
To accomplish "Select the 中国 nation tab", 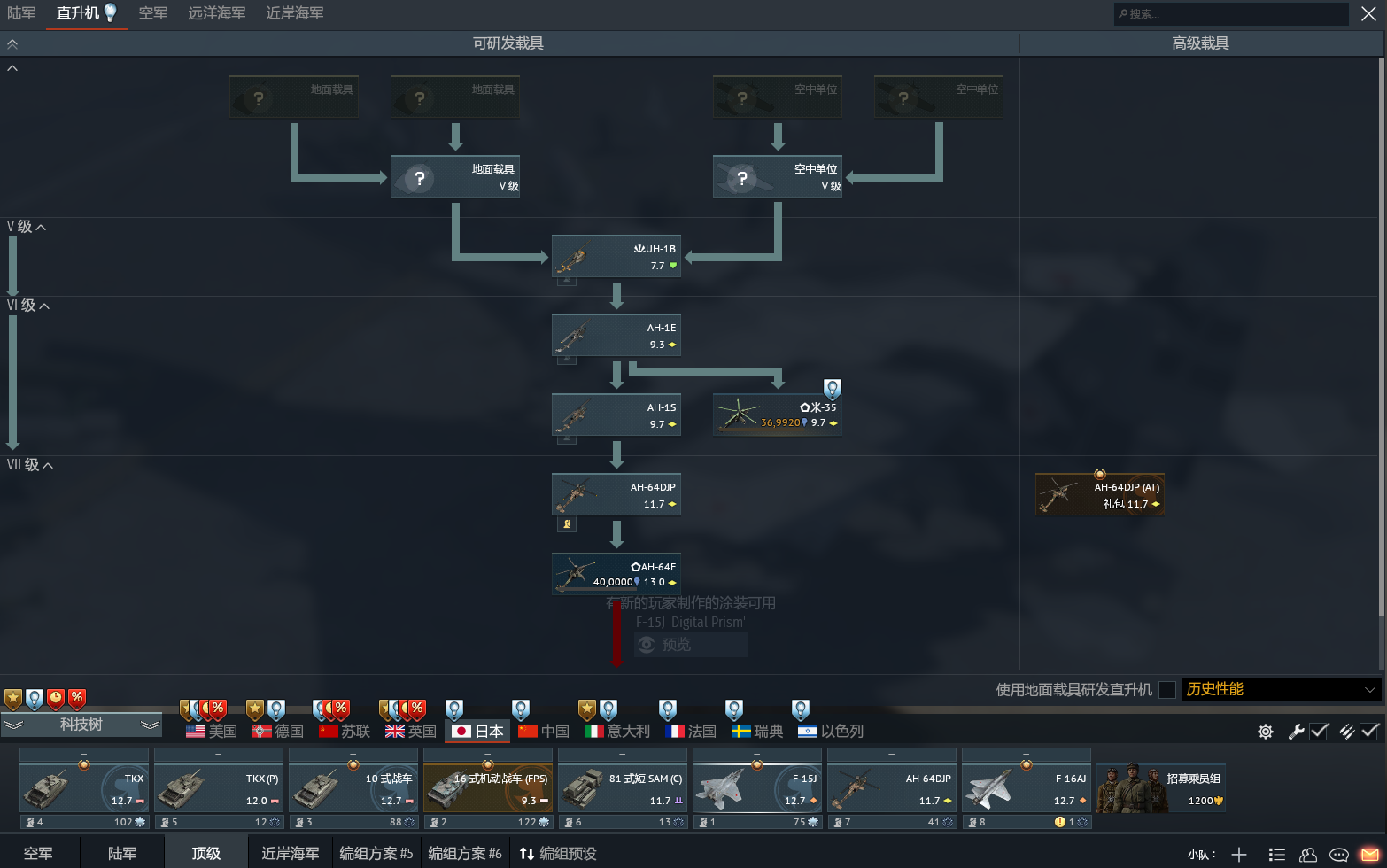I will [x=544, y=731].
